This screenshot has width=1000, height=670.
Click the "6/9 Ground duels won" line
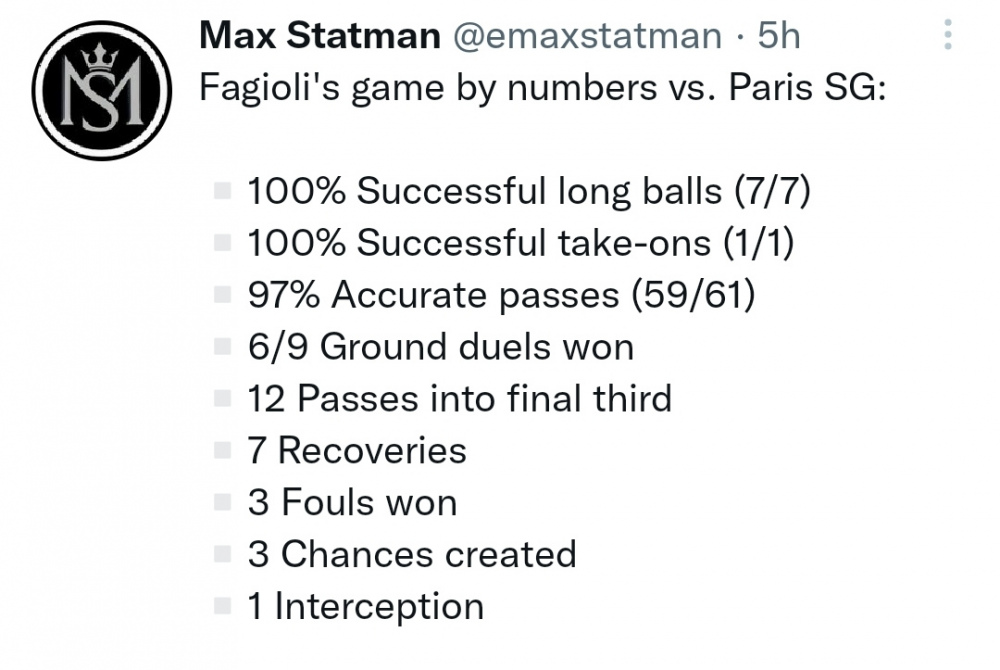click(x=441, y=347)
